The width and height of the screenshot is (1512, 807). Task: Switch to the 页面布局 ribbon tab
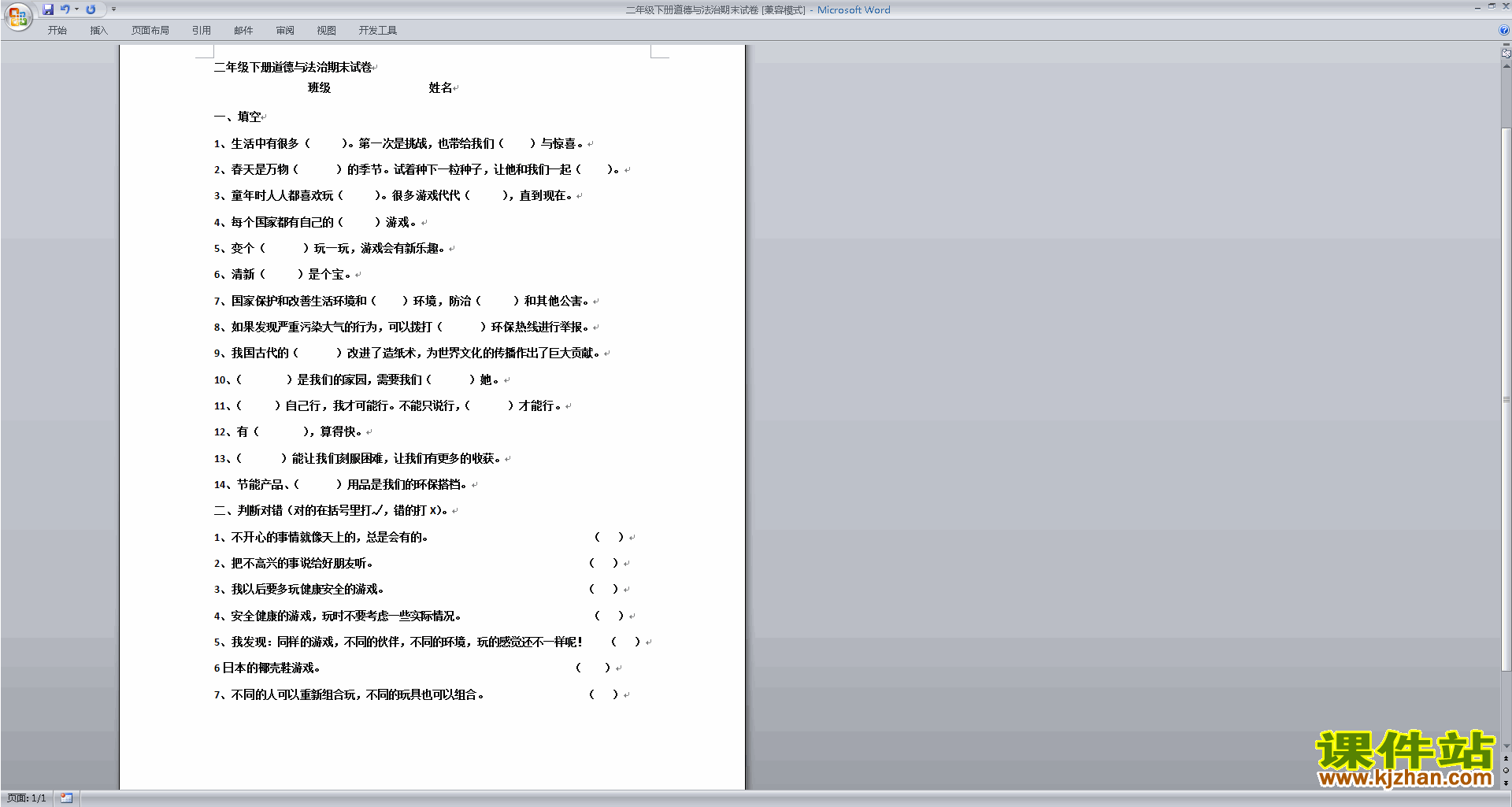pyautogui.click(x=150, y=31)
